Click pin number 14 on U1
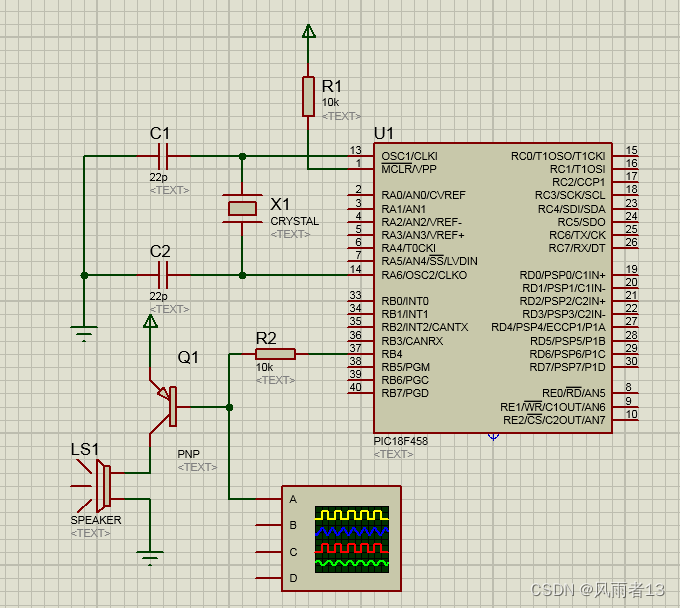The height and width of the screenshot is (608, 680). pyautogui.click(x=356, y=269)
